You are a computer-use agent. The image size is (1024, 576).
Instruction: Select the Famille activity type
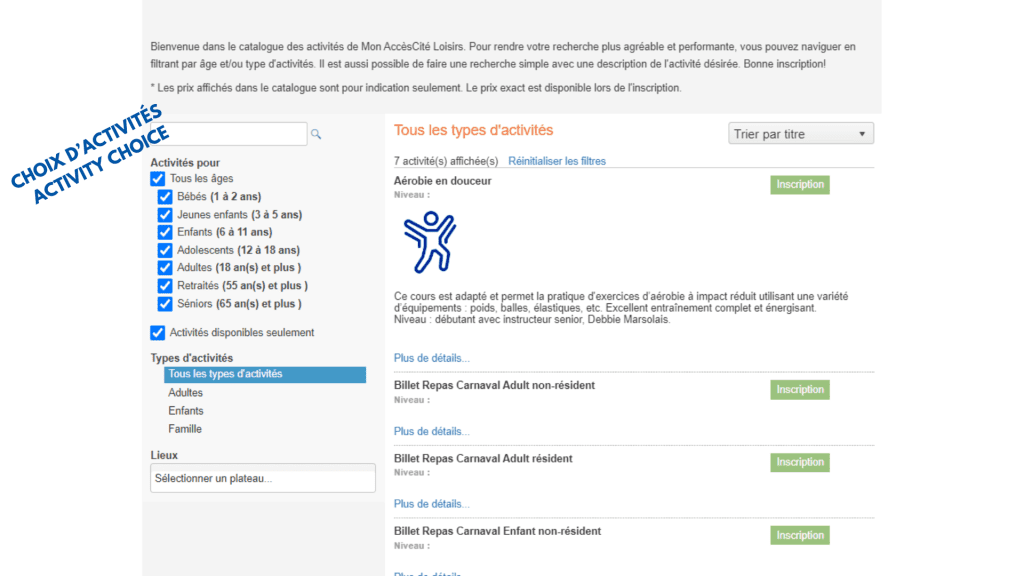[x=185, y=429]
